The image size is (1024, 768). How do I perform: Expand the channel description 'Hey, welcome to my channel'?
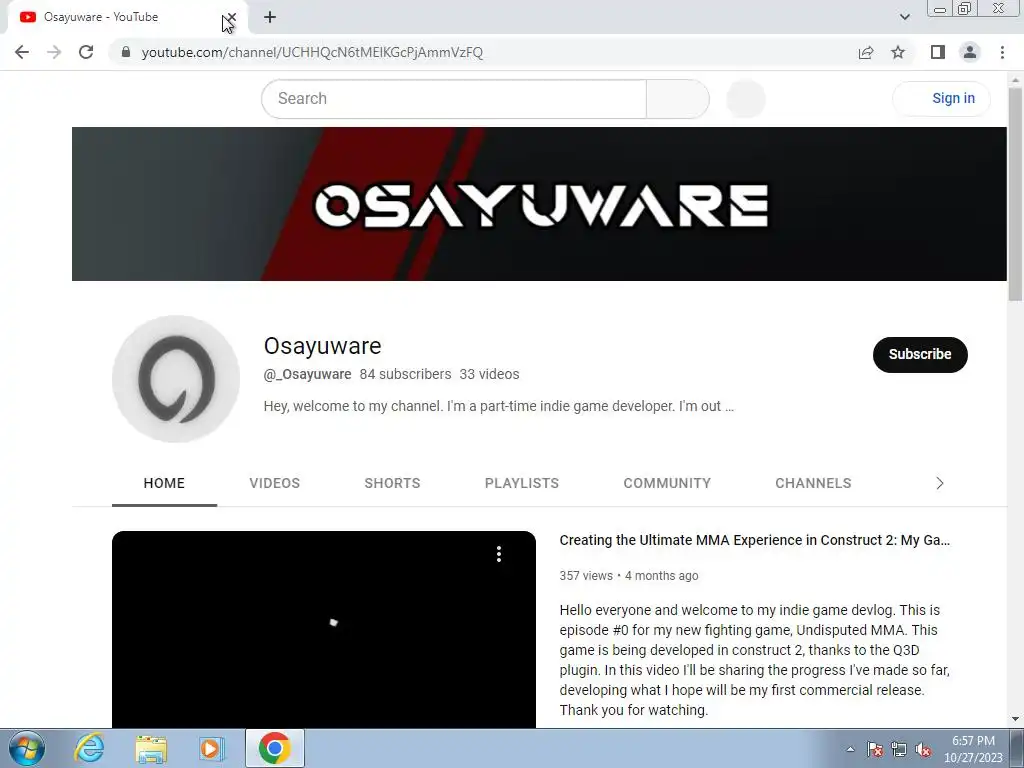pyautogui.click(x=499, y=406)
